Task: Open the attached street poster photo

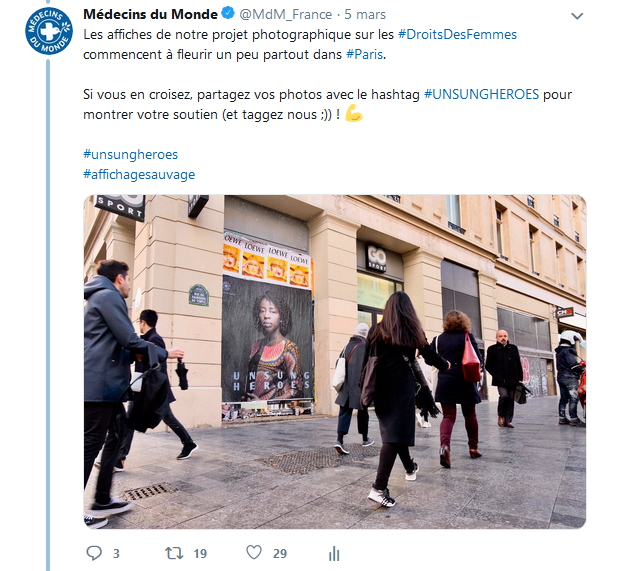Action: 335,361
